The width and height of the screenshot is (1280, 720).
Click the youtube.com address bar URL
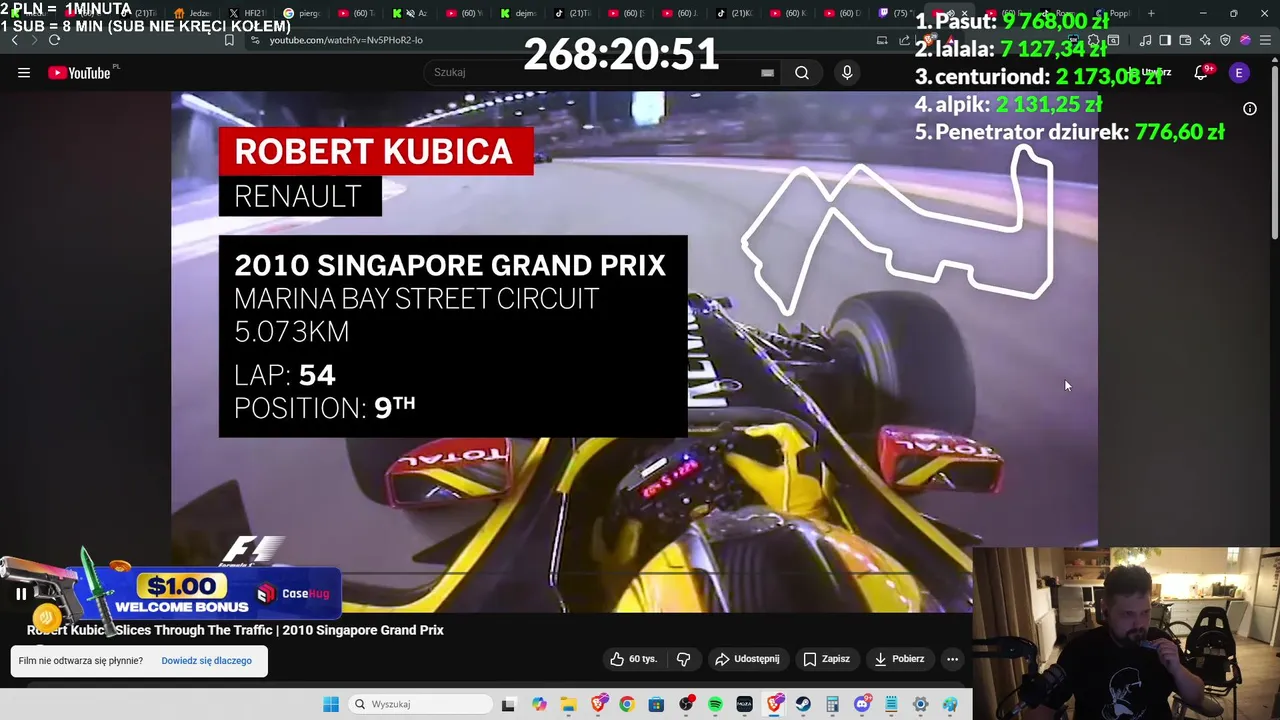(x=346, y=40)
